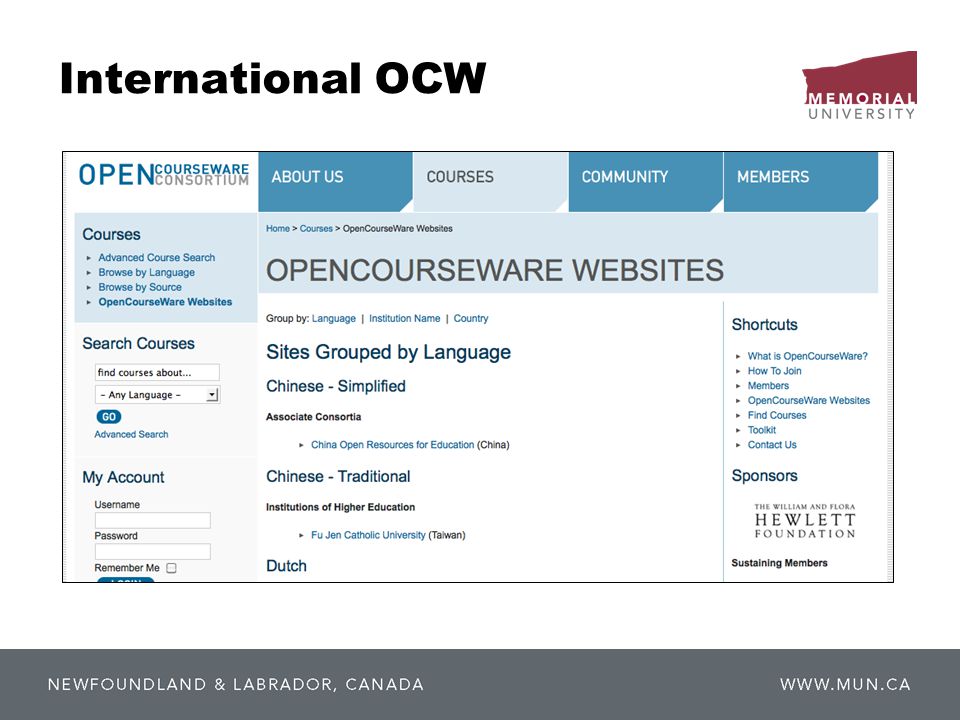The width and height of the screenshot is (960, 720).
Task: Open the Any Language dropdown
Action: (x=157, y=395)
